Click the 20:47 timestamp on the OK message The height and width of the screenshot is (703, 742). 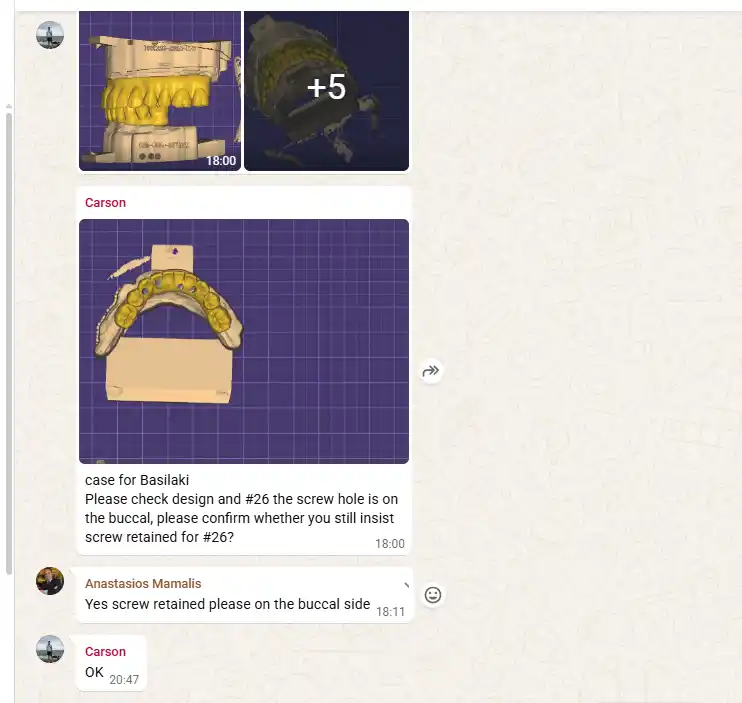(x=124, y=680)
